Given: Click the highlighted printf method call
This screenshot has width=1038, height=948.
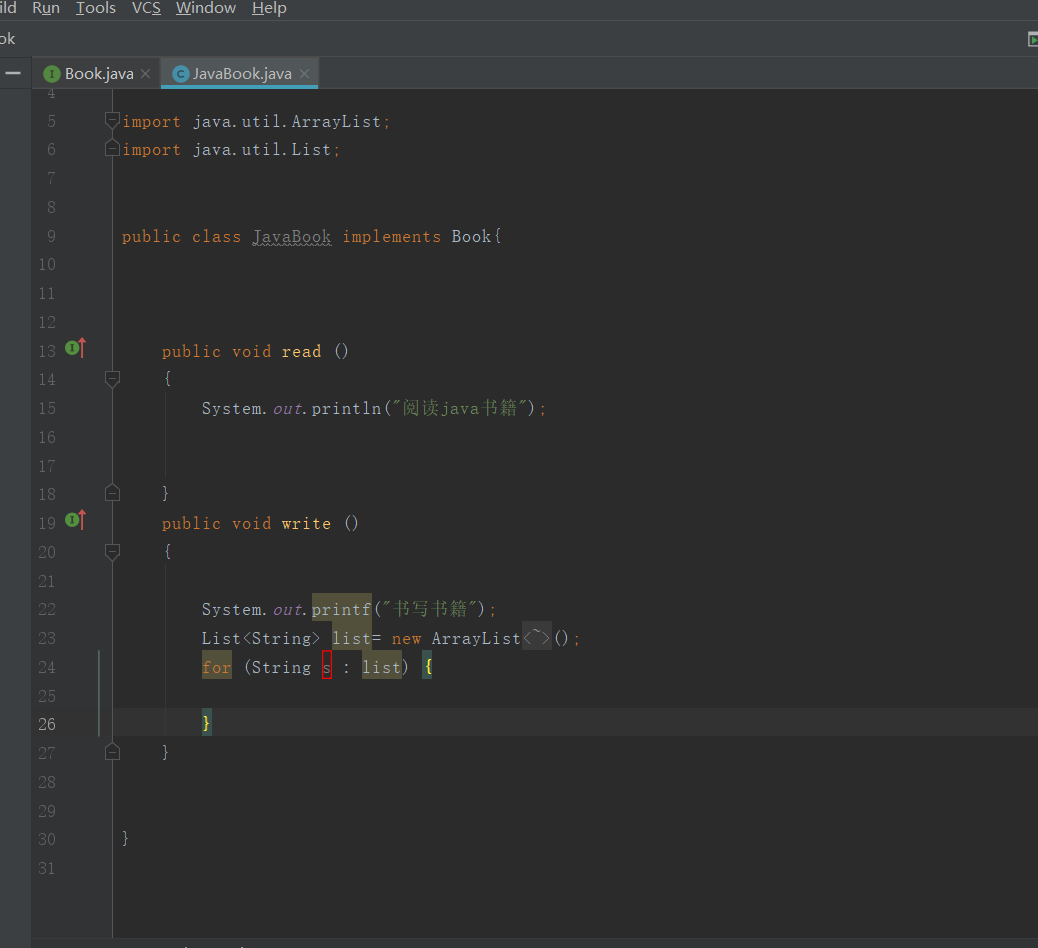Looking at the screenshot, I should pos(341,609).
